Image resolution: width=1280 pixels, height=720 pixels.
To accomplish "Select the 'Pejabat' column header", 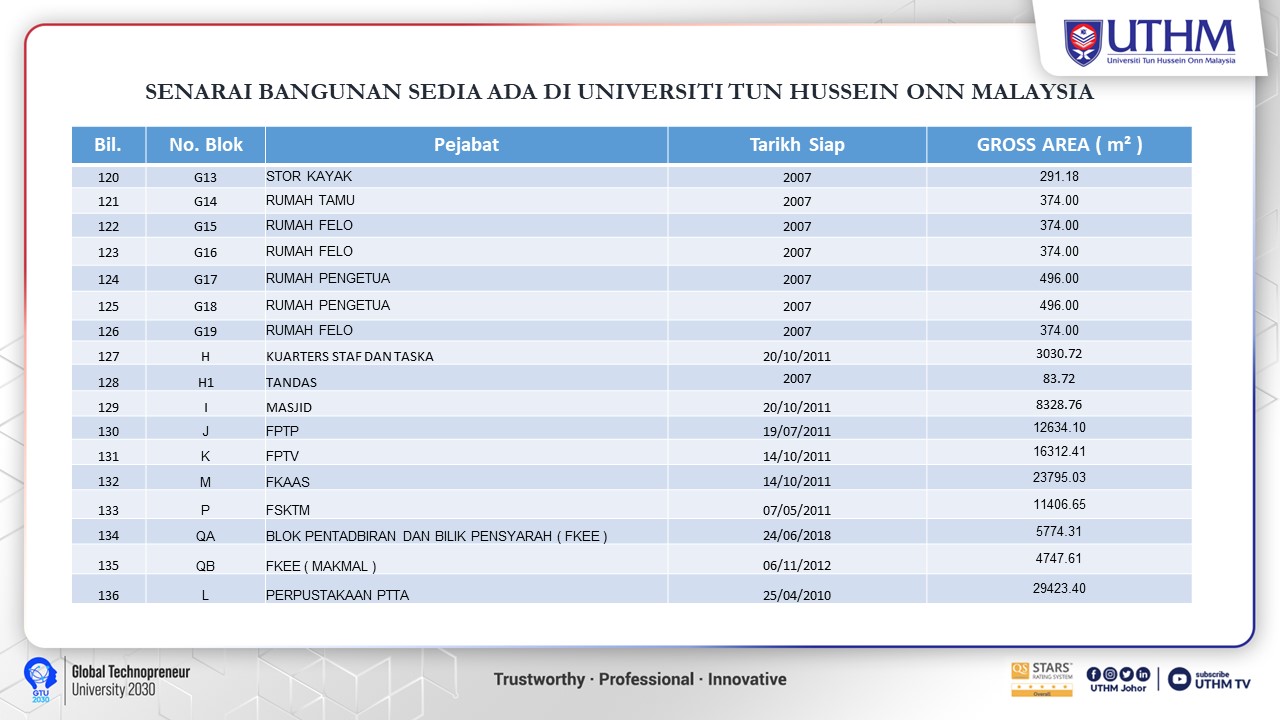I will click(466, 145).
